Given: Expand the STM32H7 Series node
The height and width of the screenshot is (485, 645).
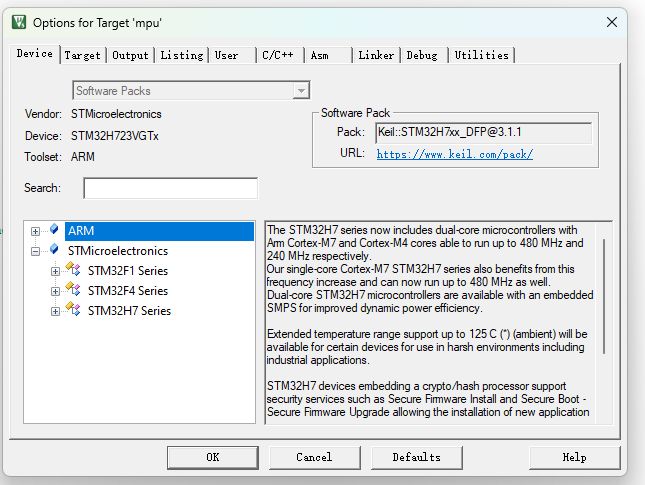Looking at the screenshot, I should [x=55, y=311].
